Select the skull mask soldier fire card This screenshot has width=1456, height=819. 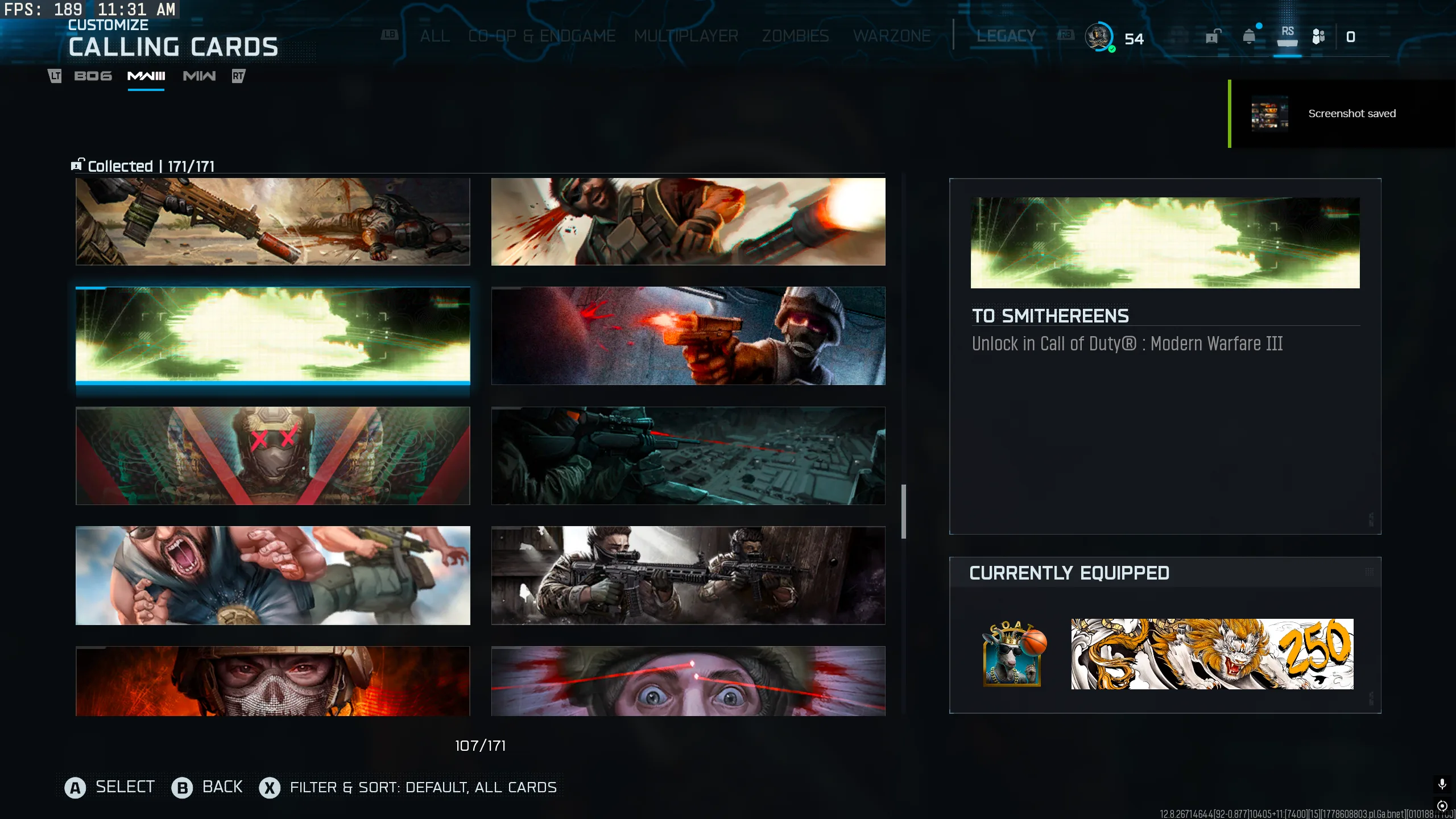tap(273, 681)
